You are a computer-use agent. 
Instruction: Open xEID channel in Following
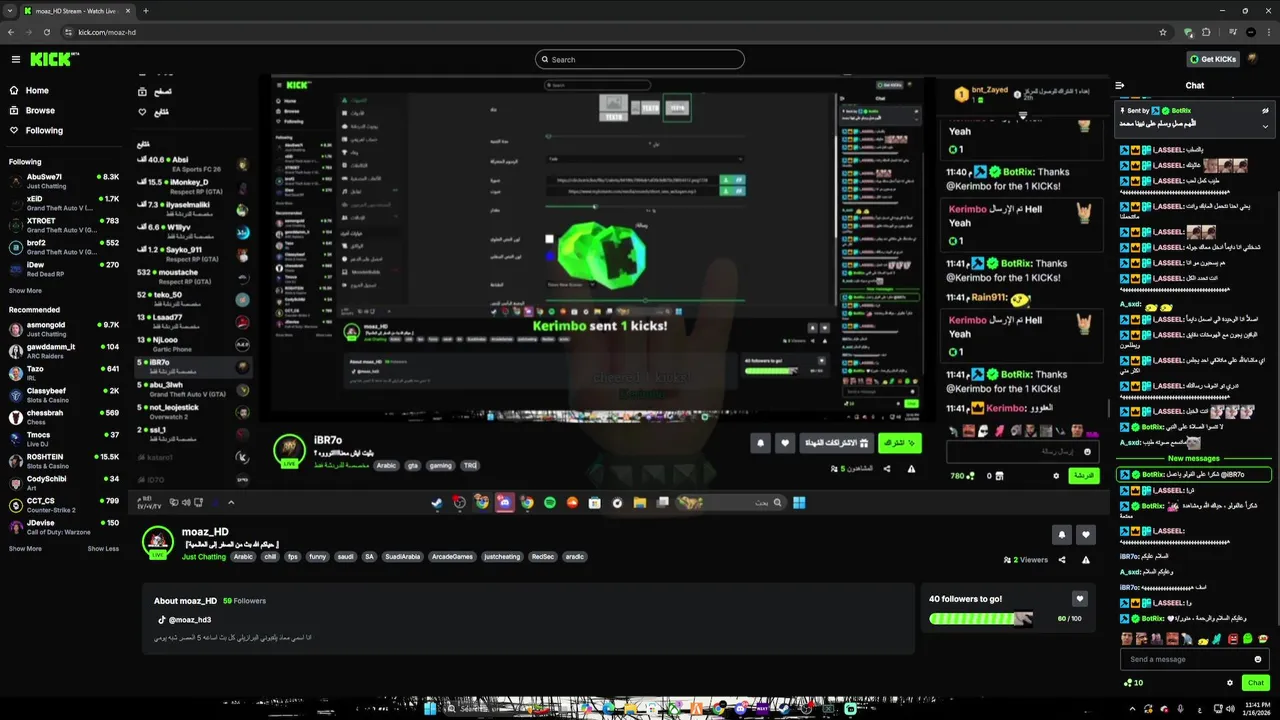pyautogui.click(x=64, y=203)
